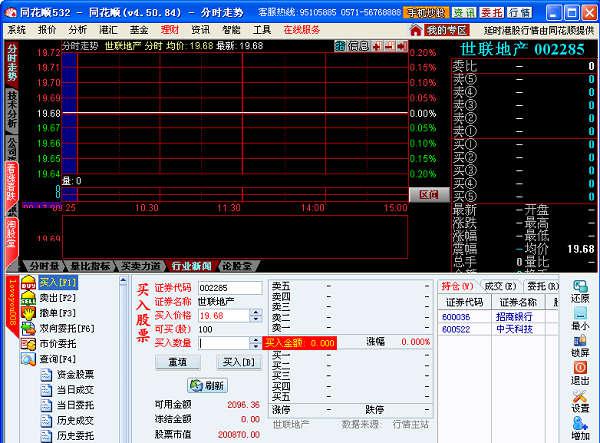The height and width of the screenshot is (443, 600).
Task: Click the 证券代码 input field
Action: pyautogui.click(x=230, y=288)
